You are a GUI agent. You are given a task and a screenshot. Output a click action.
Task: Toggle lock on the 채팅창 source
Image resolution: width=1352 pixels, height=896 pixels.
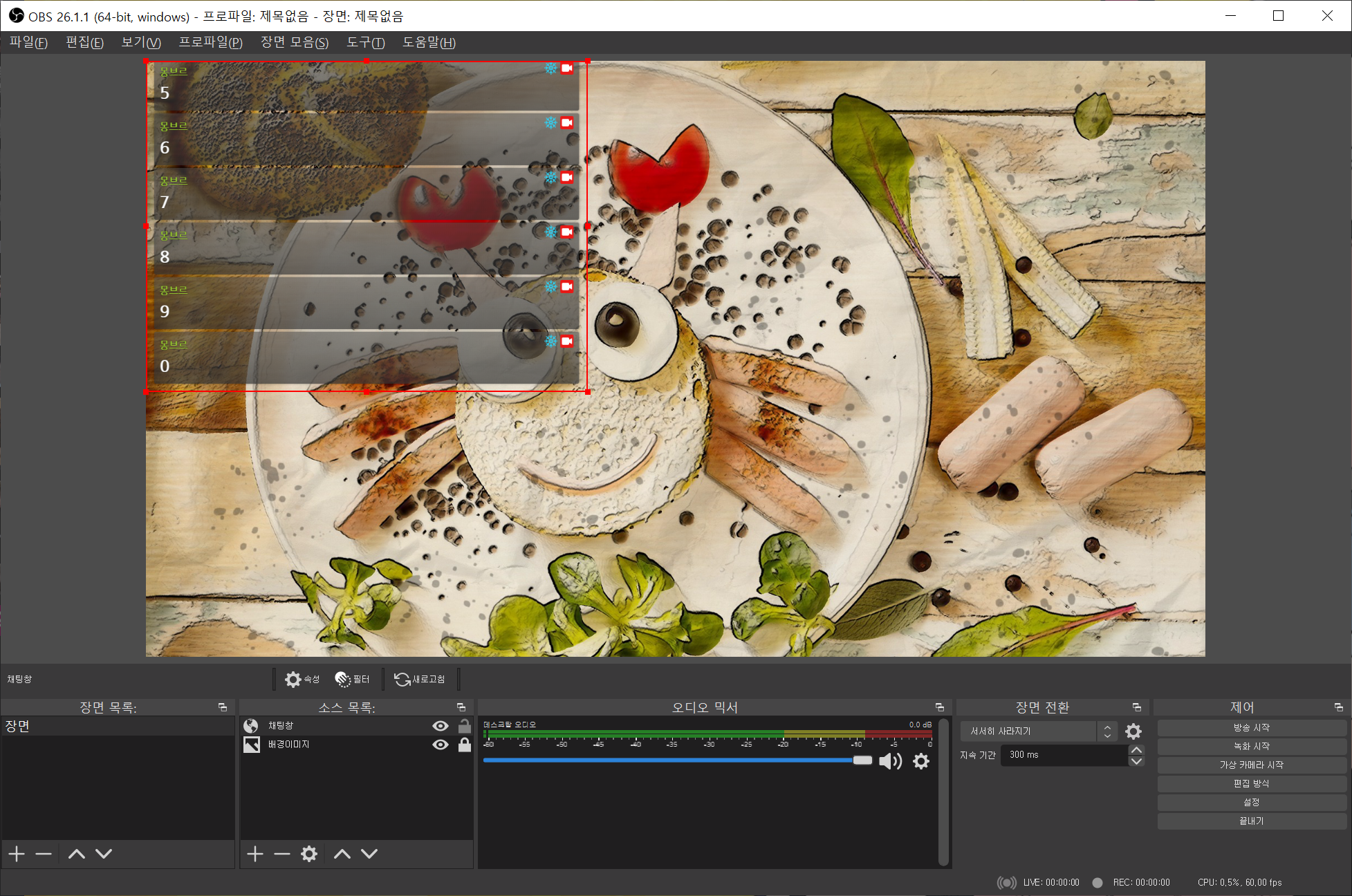tap(465, 726)
